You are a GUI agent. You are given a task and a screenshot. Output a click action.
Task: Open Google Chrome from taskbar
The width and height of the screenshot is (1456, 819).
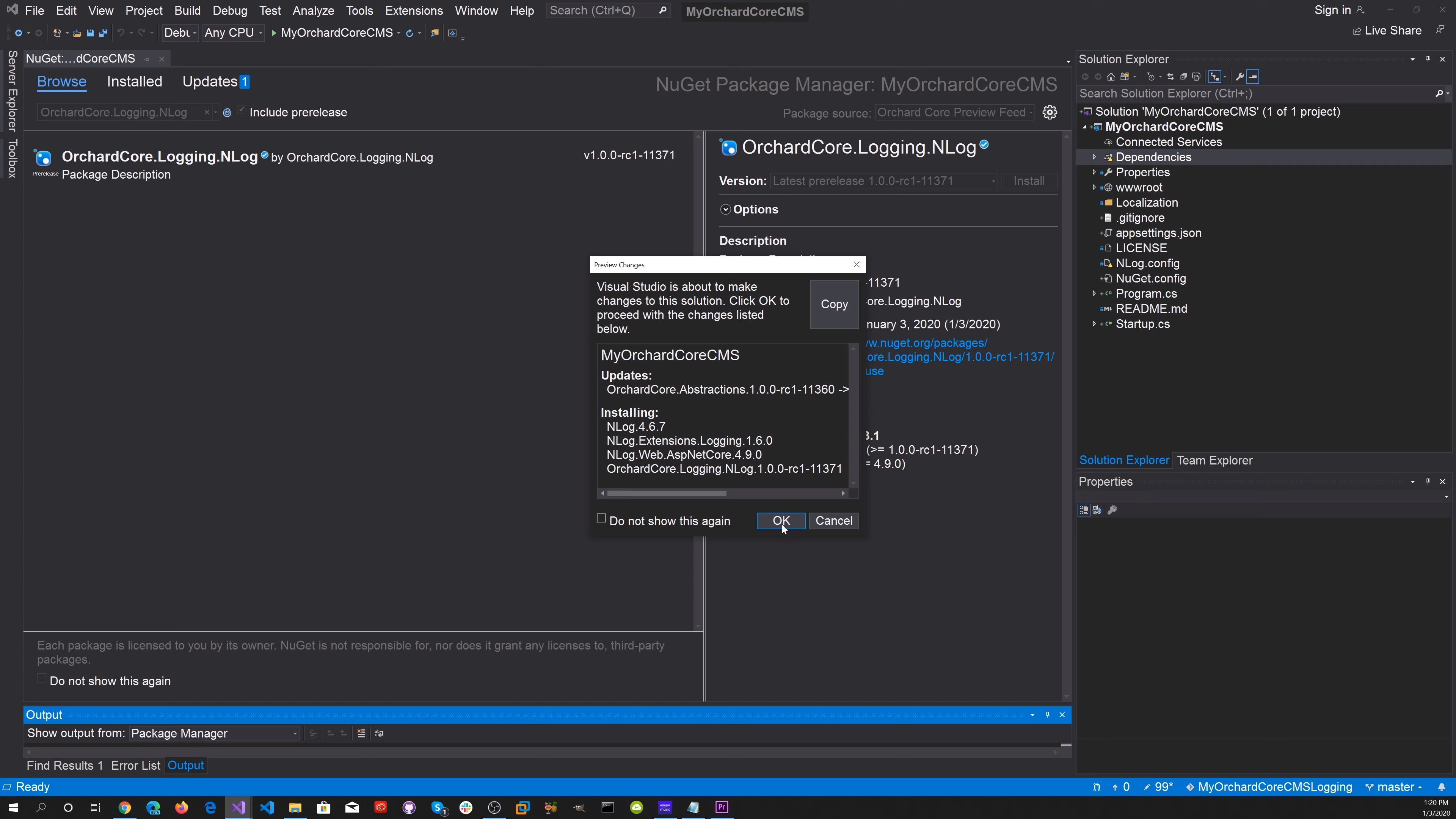coord(124,807)
